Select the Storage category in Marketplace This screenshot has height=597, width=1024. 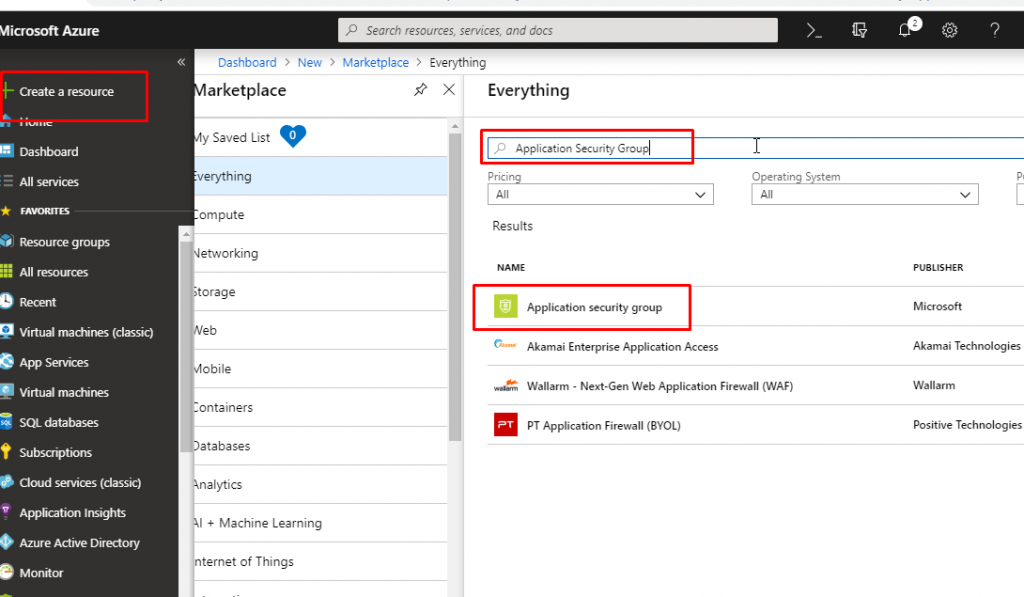point(214,292)
